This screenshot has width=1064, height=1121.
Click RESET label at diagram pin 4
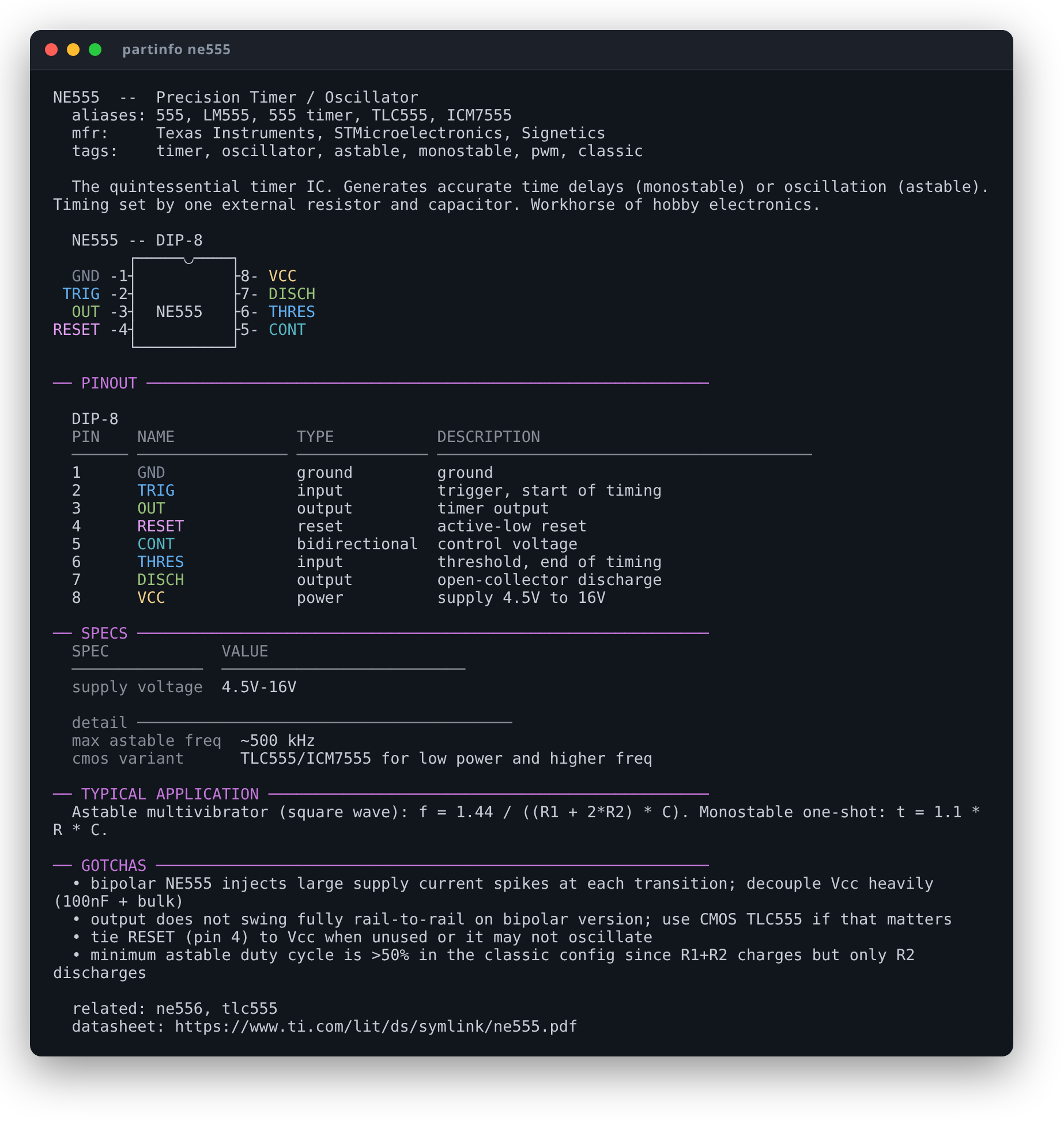(76, 330)
